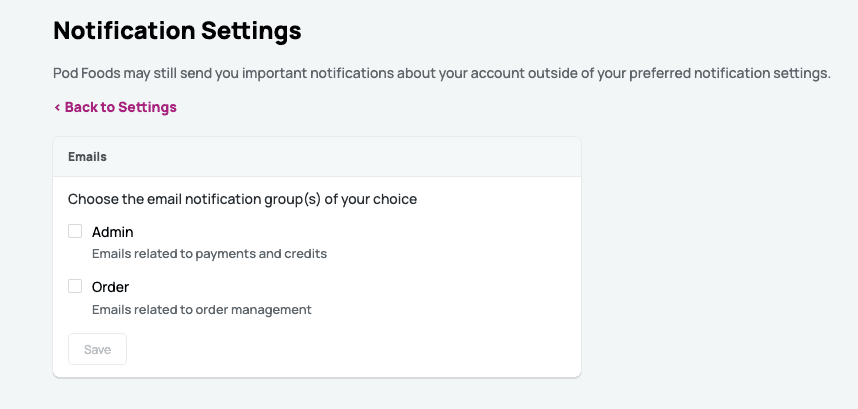Image resolution: width=858 pixels, height=409 pixels.
Task: Click 'Emails related to order management' description
Action: (201, 310)
